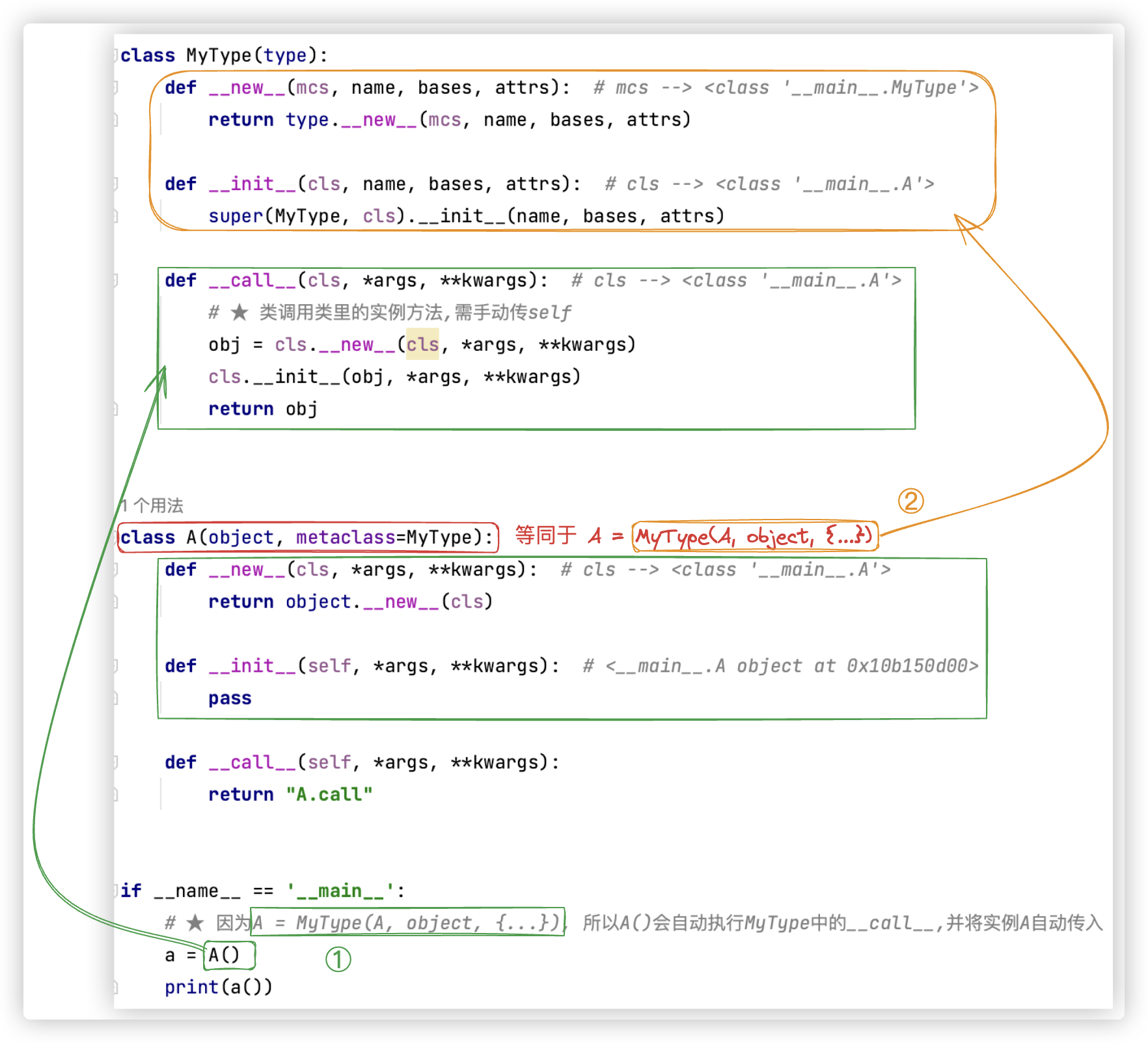The height and width of the screenshot is (1043, 1148).
Task: Click the pass keyword in A.__init__
Action: [230, 698]
